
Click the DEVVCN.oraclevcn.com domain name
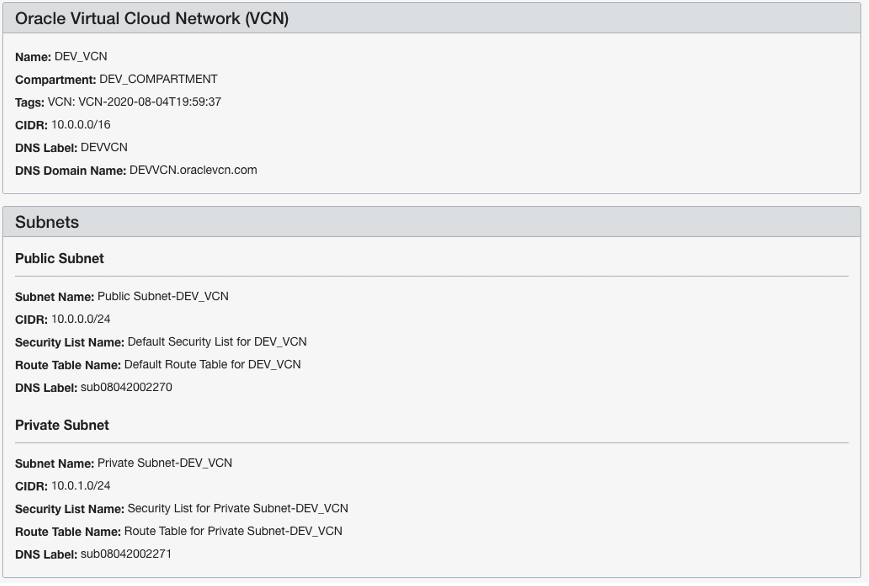pos(193,170)
